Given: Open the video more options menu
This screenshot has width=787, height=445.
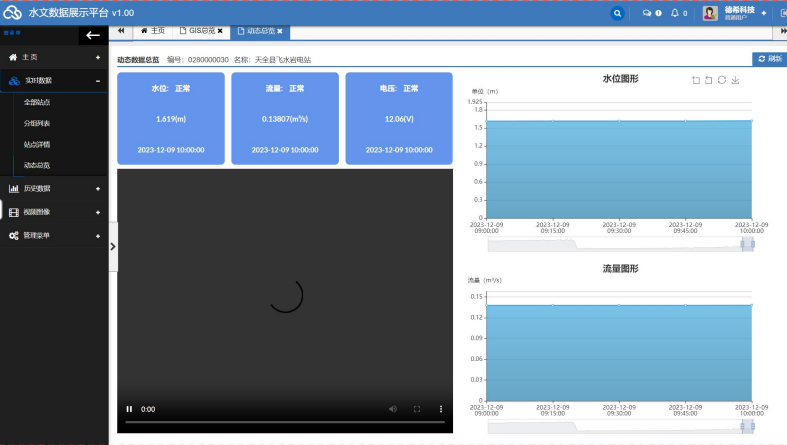Looking at the screenshot, I should pyautogui.click(x=441, y=409).
